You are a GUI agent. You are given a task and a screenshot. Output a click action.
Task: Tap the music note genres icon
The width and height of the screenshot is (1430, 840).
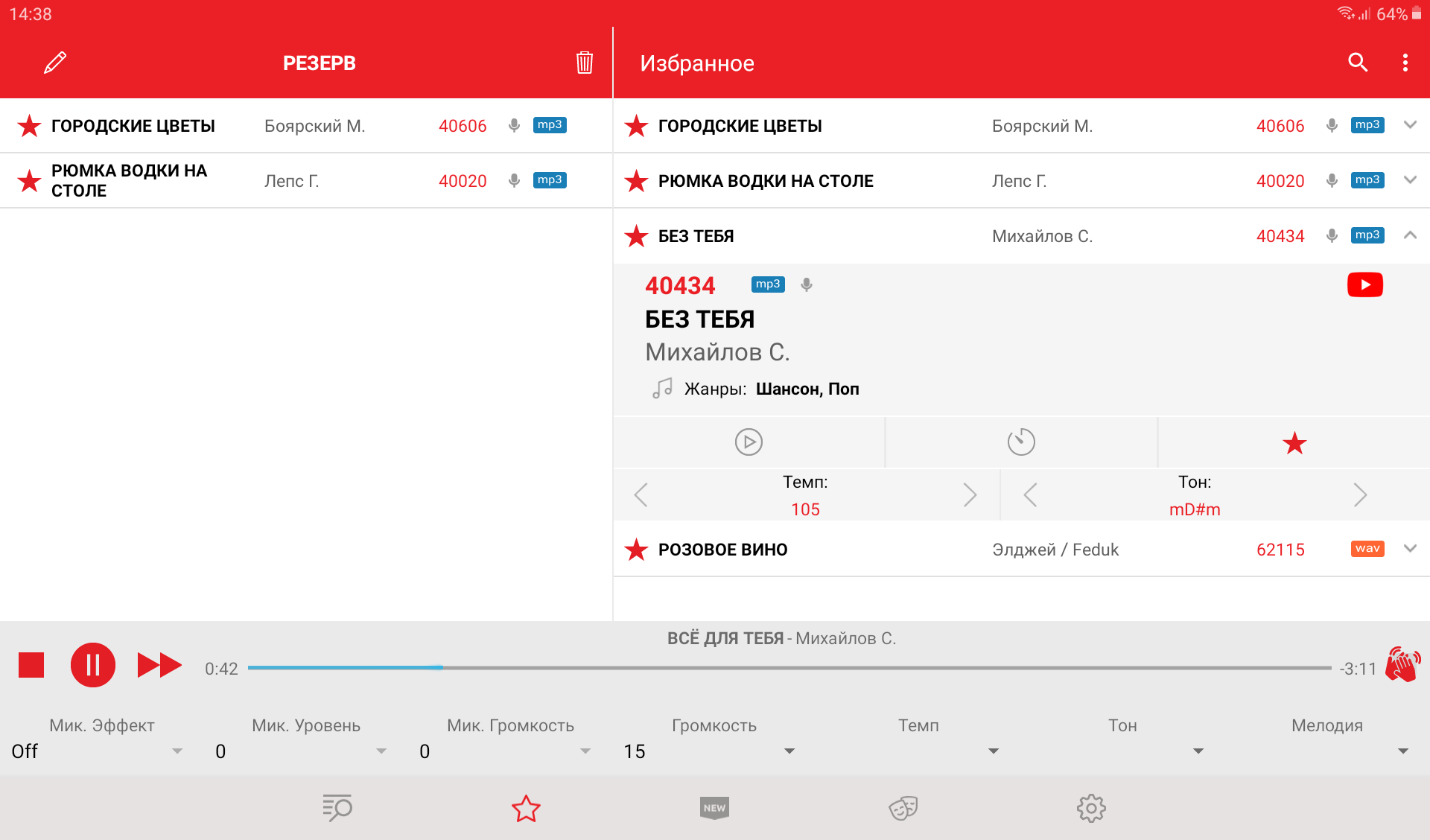coord(662,388)
